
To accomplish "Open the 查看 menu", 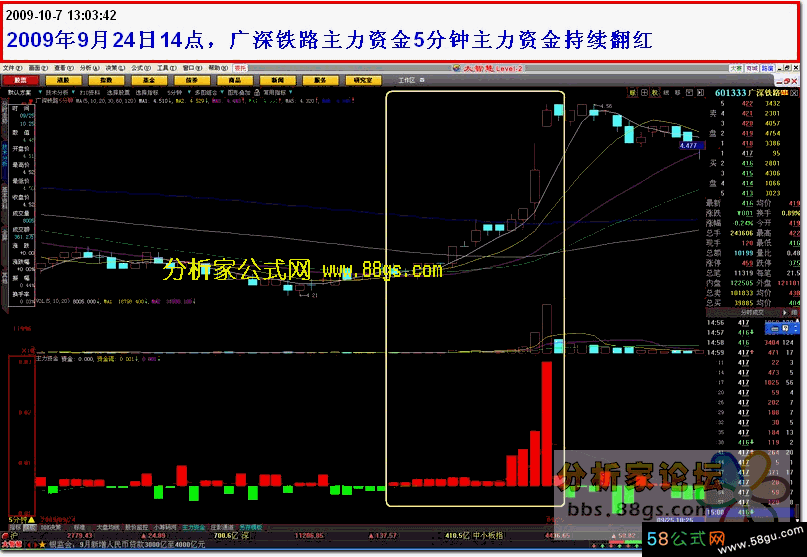I will [x=64, y=68].
